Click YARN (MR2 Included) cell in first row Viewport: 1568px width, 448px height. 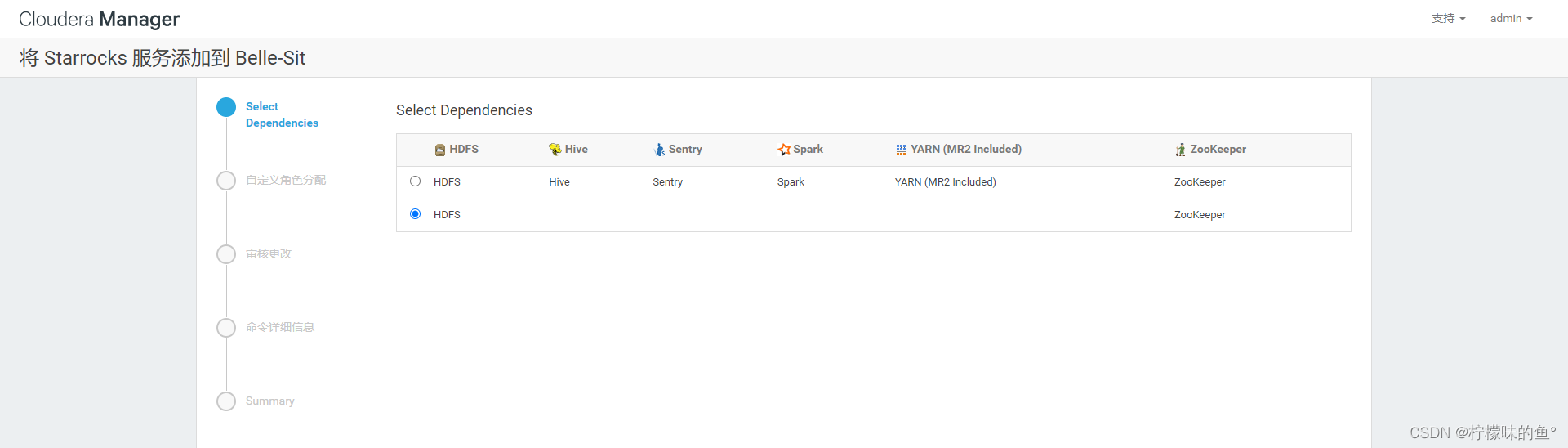click(945, 182)
